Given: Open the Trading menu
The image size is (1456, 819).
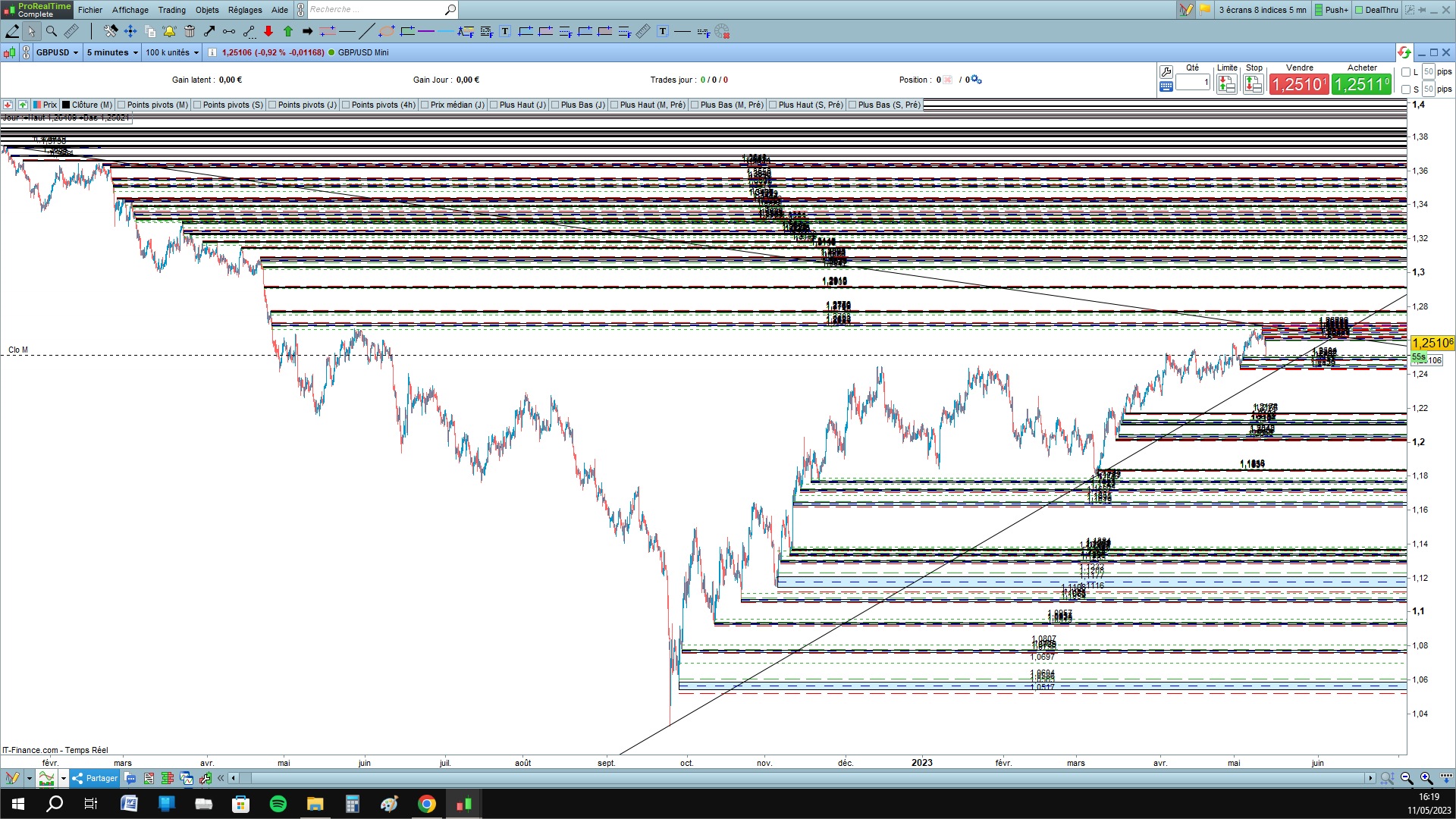Looking at the screenshot, I should coord(171,10).
